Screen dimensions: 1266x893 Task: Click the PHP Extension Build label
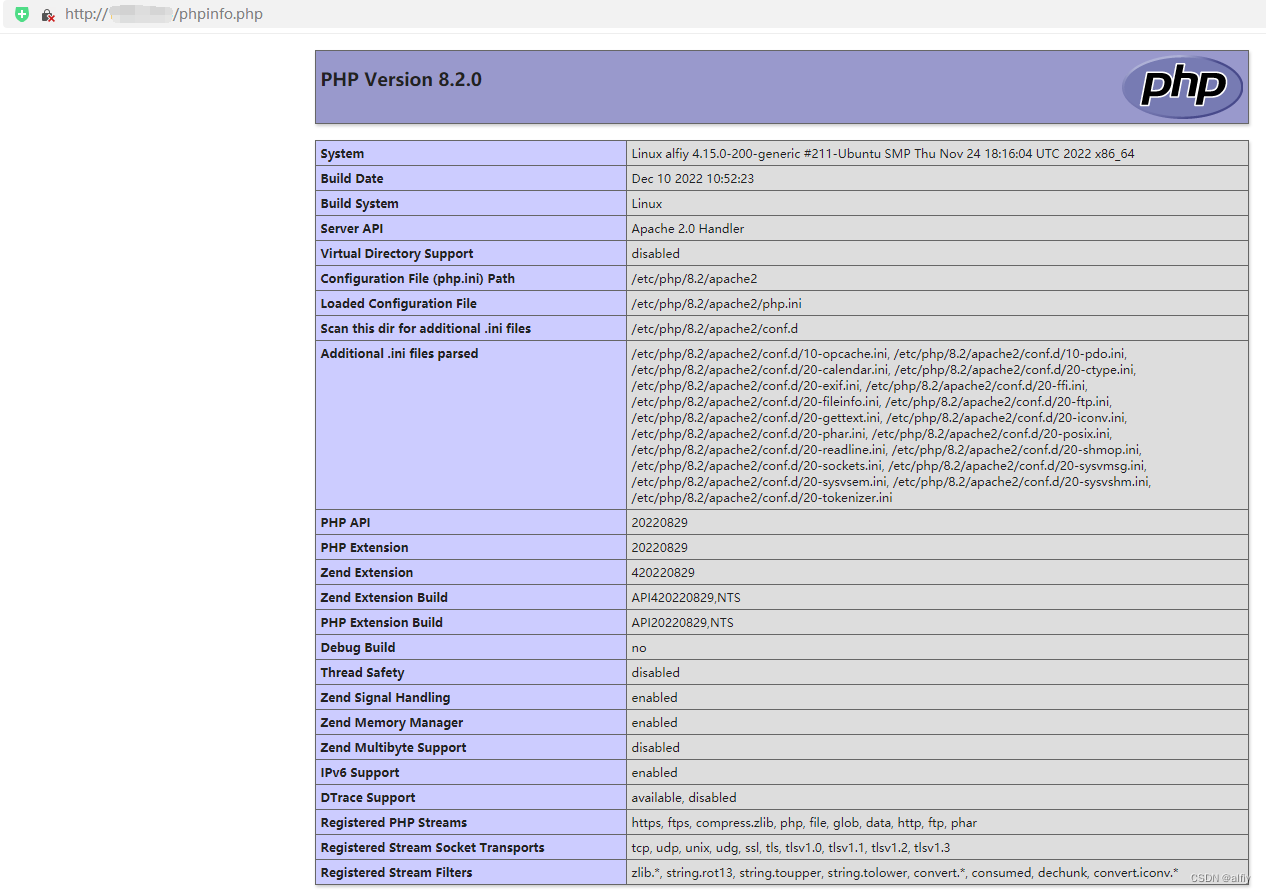382,623
